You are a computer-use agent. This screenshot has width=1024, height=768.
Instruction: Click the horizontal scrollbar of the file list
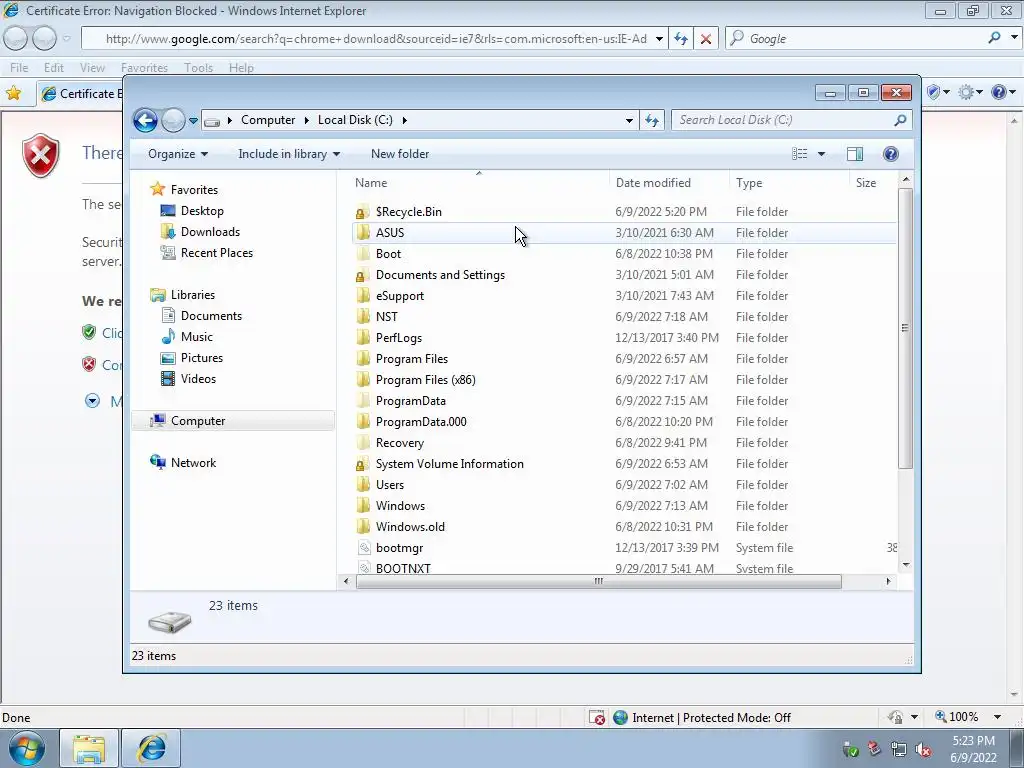coord(598,581)
